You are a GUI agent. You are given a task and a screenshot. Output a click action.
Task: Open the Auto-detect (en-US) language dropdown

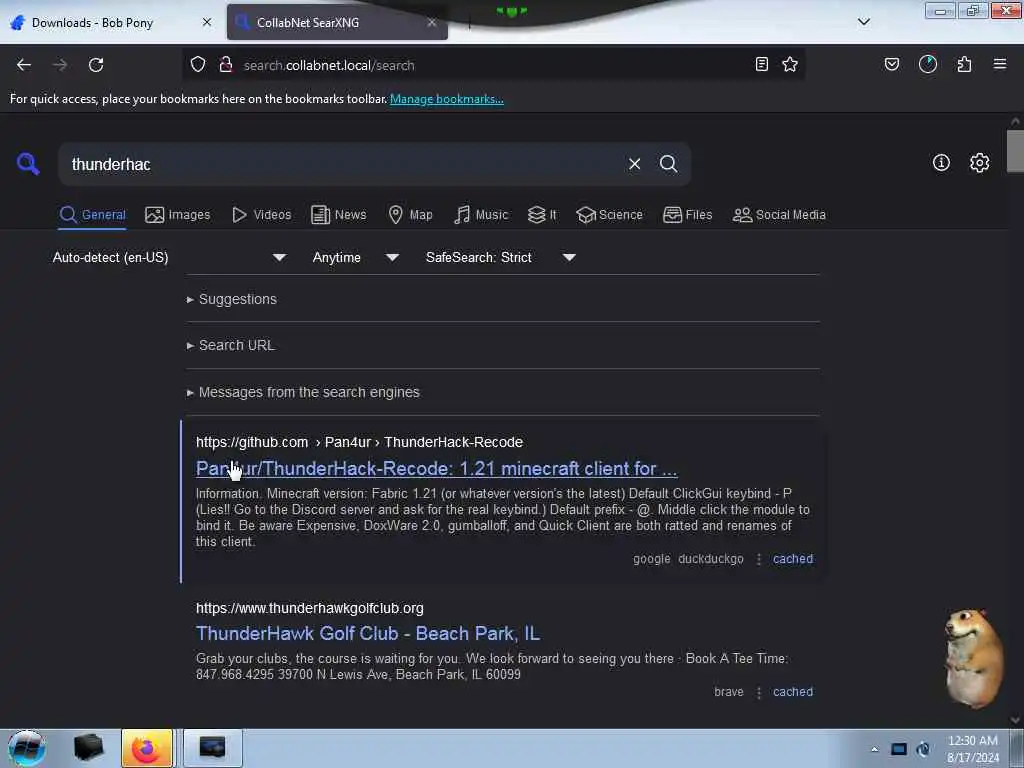click(x=169, y=257)
